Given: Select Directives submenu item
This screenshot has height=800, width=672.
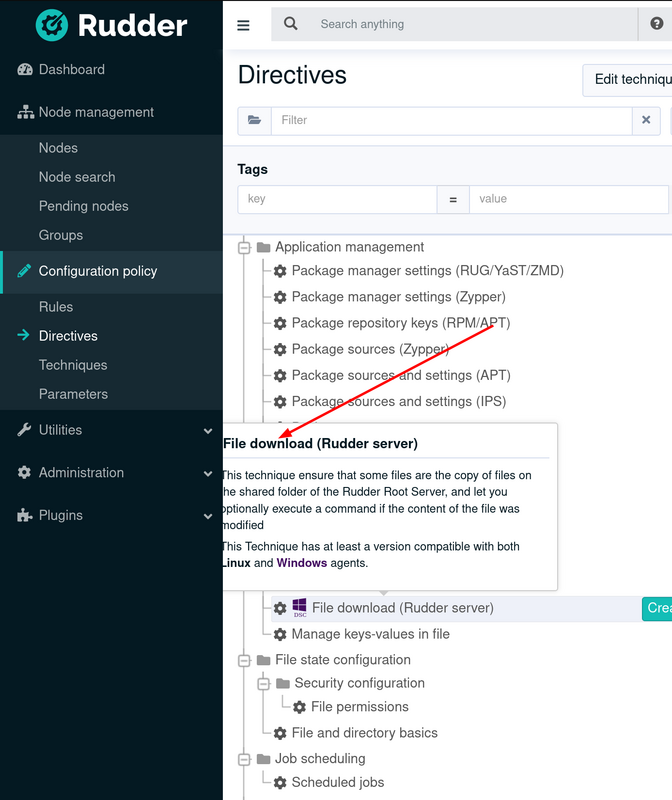Looking at the screenshot, I should click(68, 336).
